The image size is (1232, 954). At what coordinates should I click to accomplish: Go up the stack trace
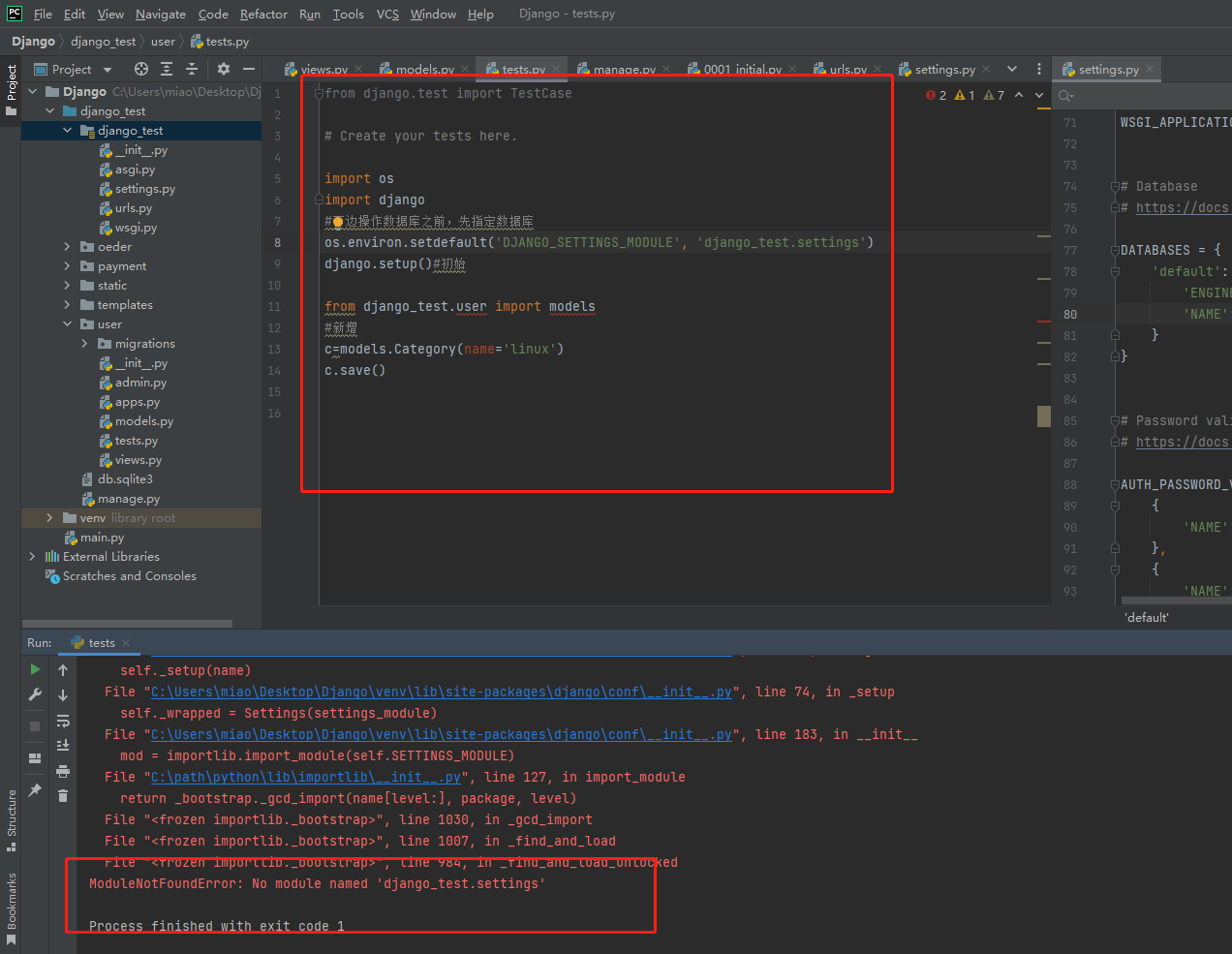pos(63,669)
